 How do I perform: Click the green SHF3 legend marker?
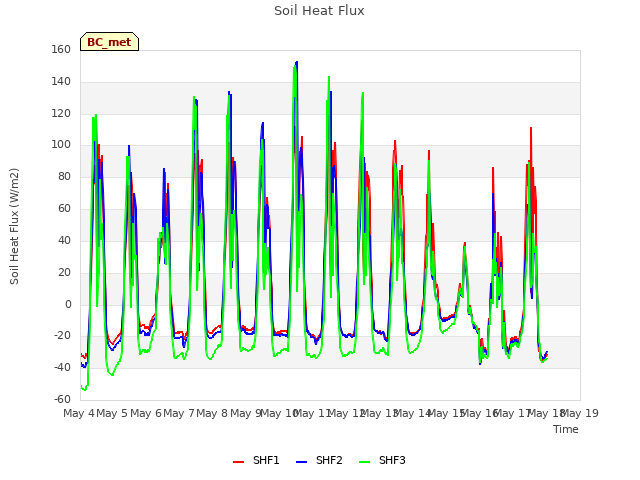(x=364, y=462)
